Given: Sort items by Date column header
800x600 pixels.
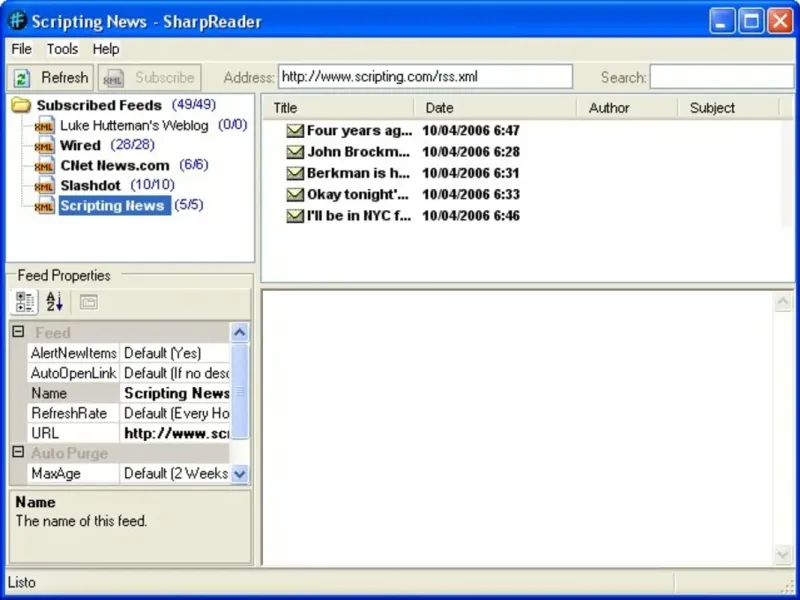Looking at the screenshot, I should 495,108.
